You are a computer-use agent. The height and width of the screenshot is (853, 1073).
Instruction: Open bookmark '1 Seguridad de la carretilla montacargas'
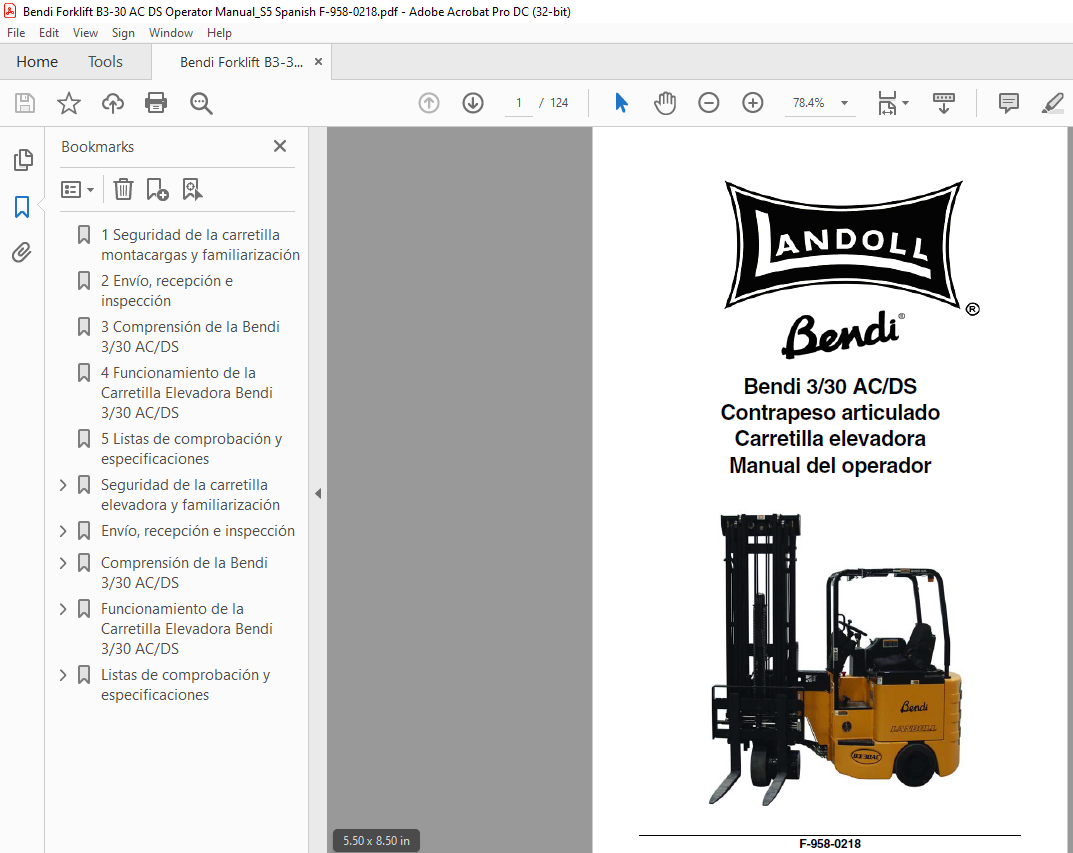pyautogui.click(x=201, y=245)
